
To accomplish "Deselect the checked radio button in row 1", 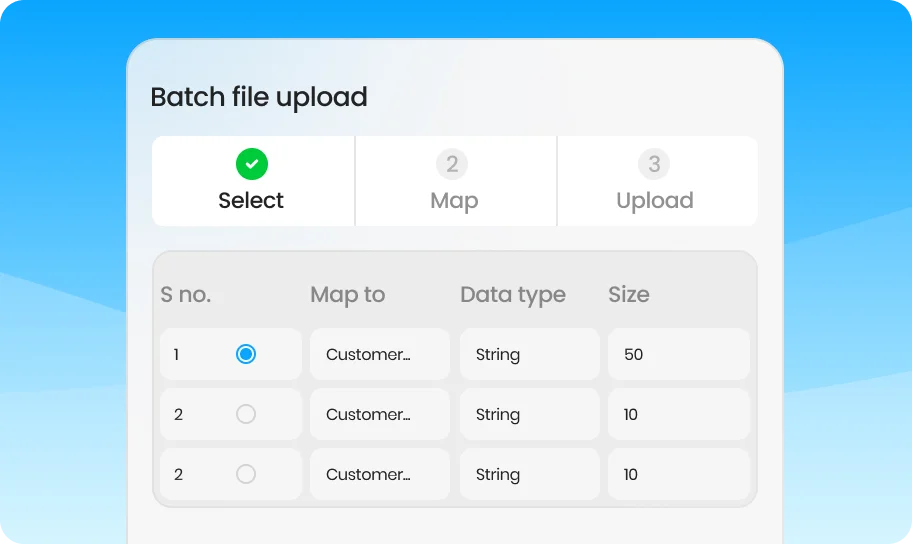I will coord(246,354).
